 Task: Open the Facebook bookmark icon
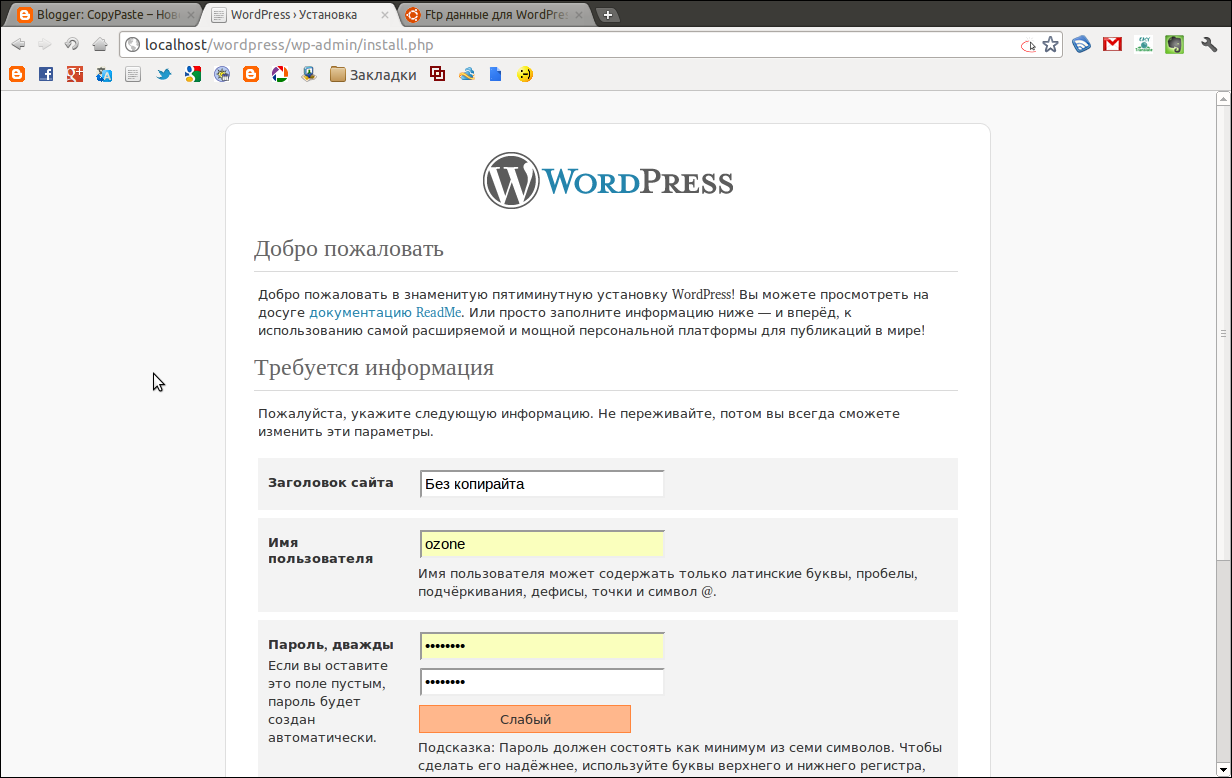click(46, 74)
